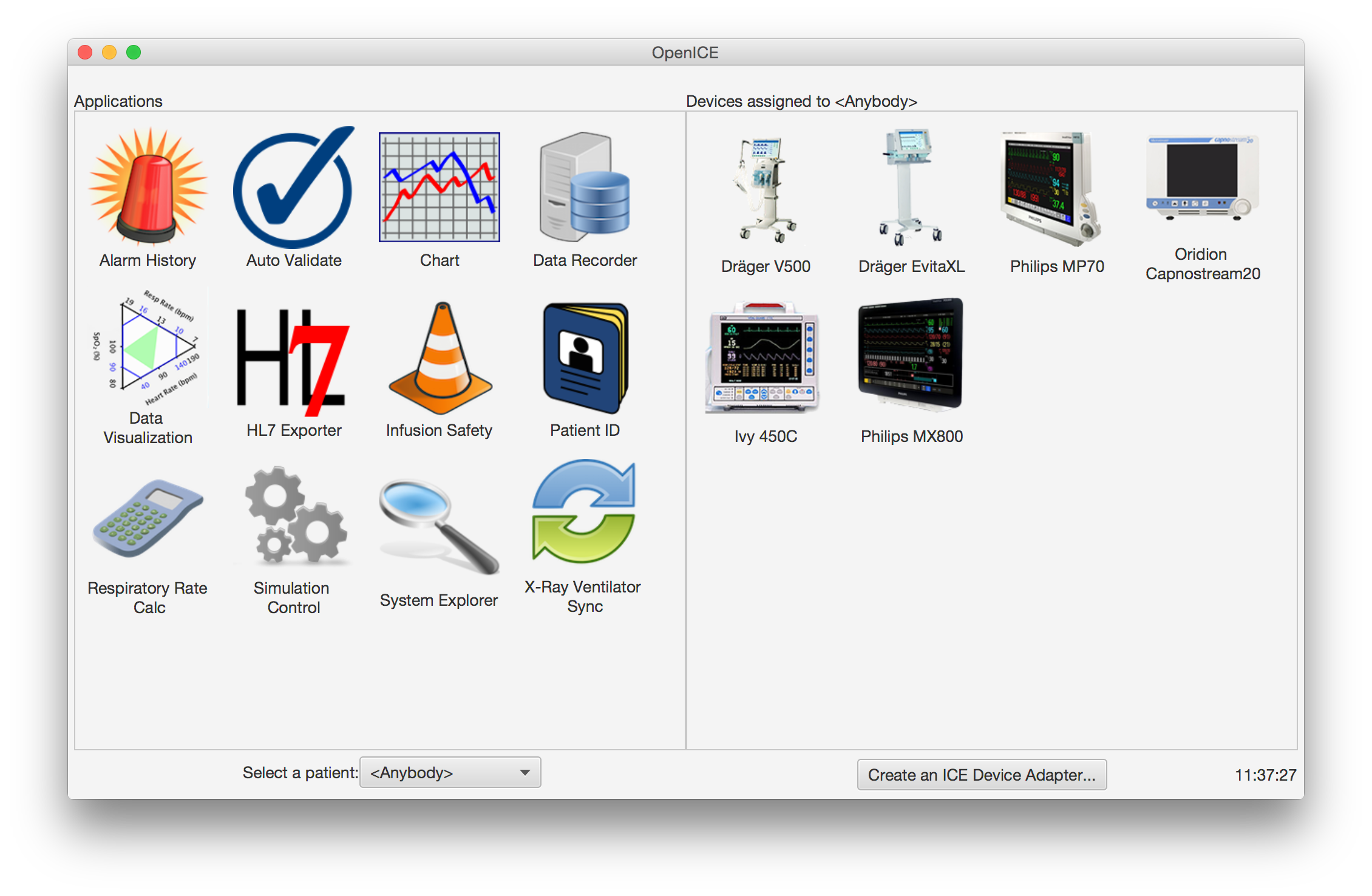Open the Chart application icon
The height and width of the screenshot is (896, 1372).
tap(440, 187)
